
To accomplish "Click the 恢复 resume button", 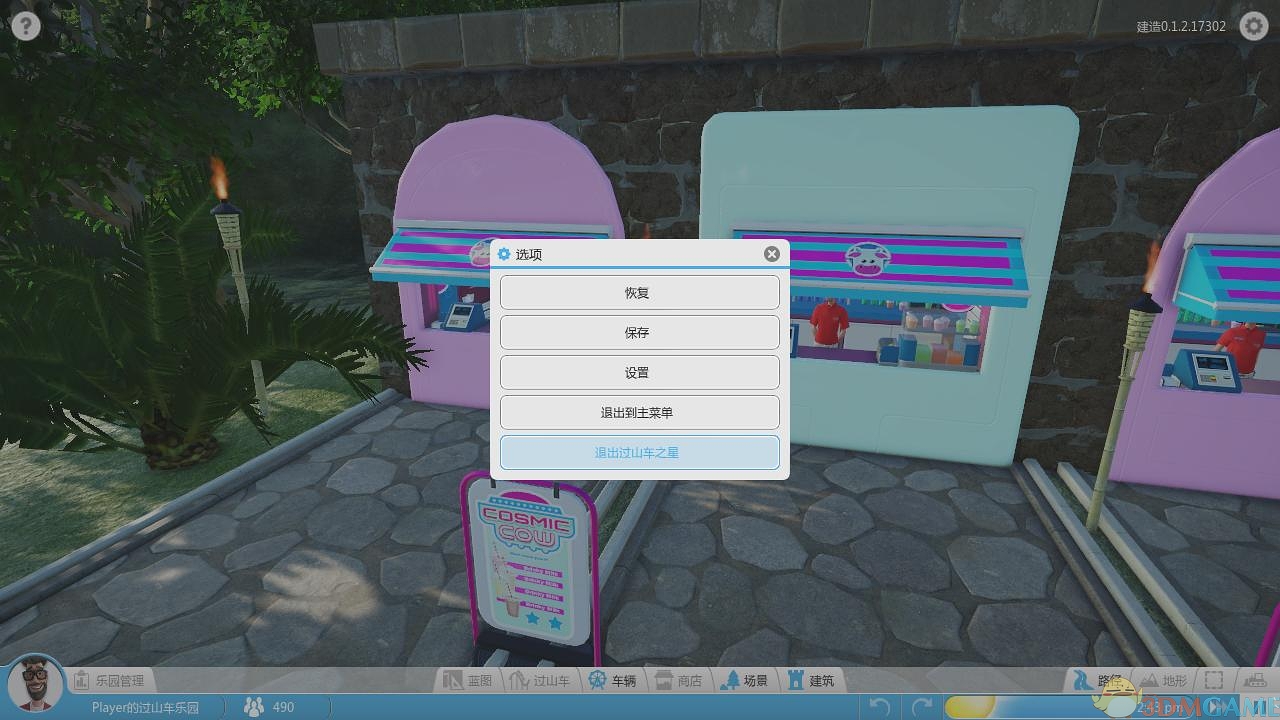I will [x=639, y=293].
